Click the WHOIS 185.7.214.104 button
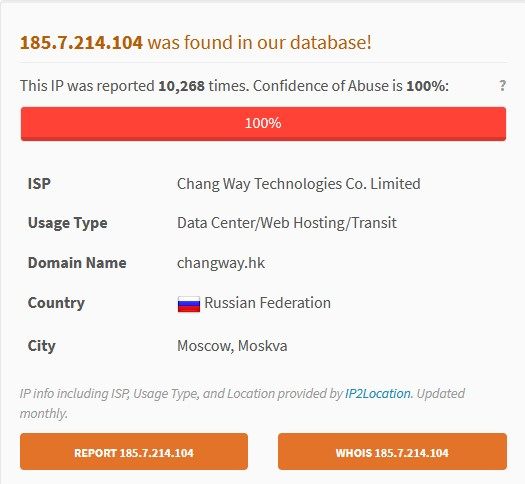Screen dimensions: 525x484 click(392, 452)
